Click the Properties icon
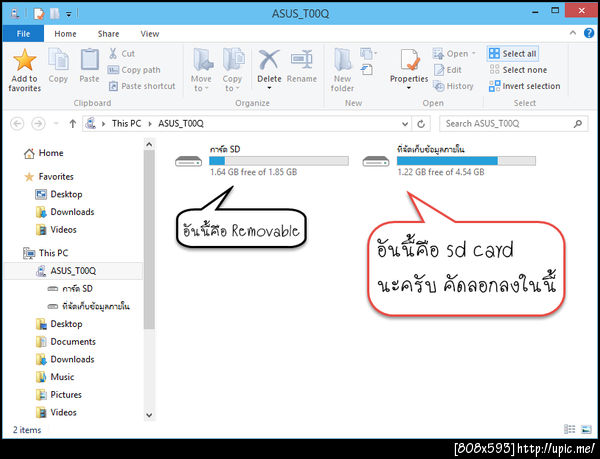The width and height of the screenshot is (600, 459). (409, 60)
